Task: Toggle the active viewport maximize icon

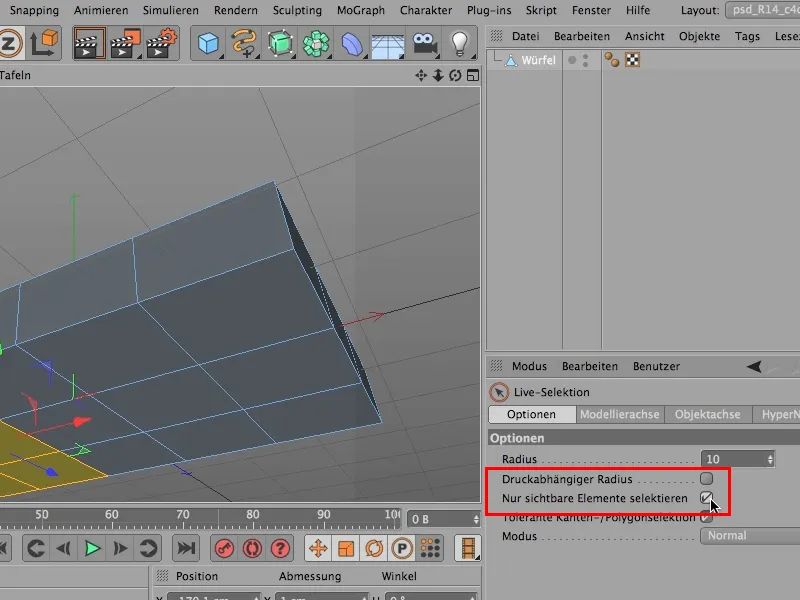Action: [x=473, y=76]
